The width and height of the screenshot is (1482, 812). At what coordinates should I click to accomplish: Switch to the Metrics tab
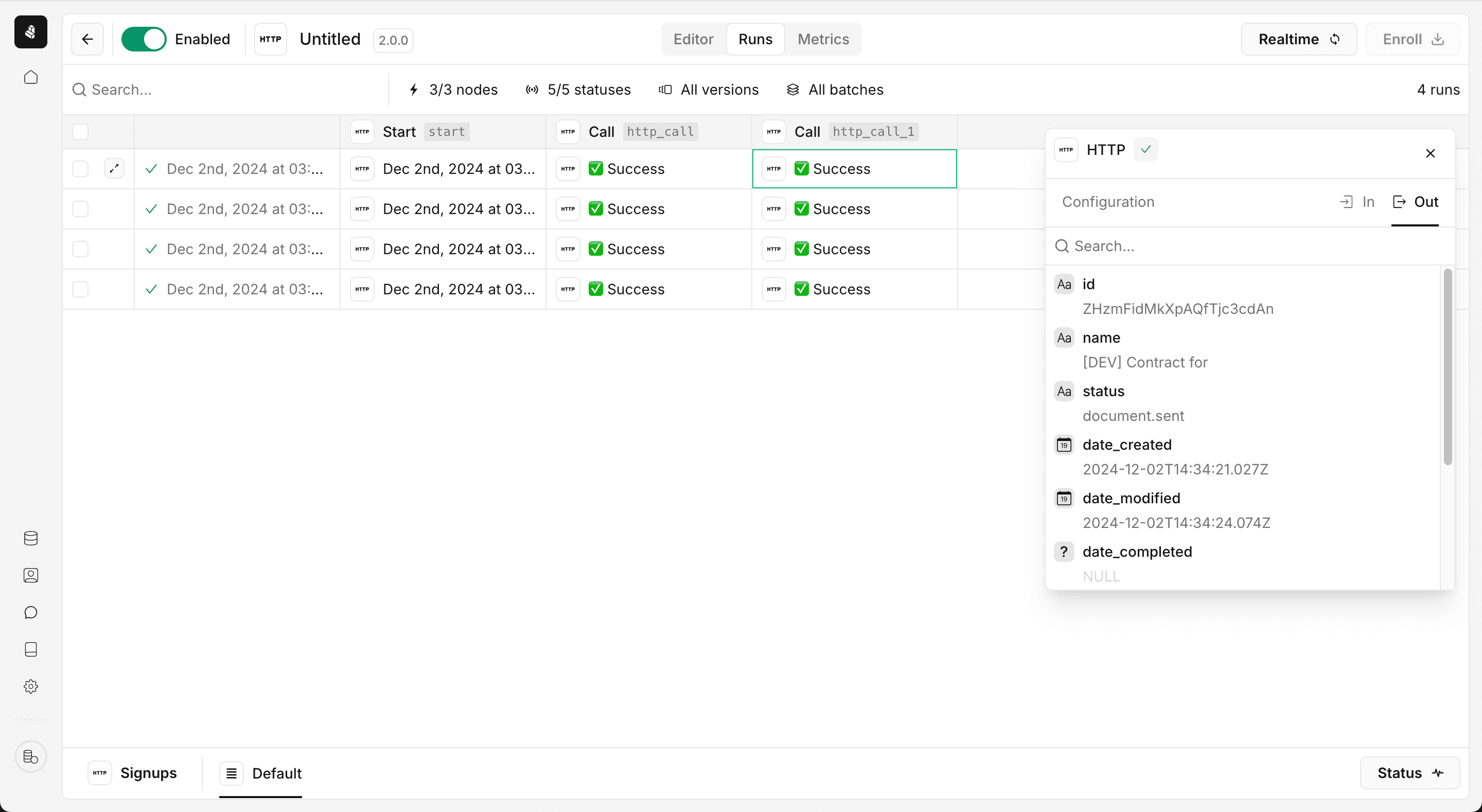coord(823,39)
